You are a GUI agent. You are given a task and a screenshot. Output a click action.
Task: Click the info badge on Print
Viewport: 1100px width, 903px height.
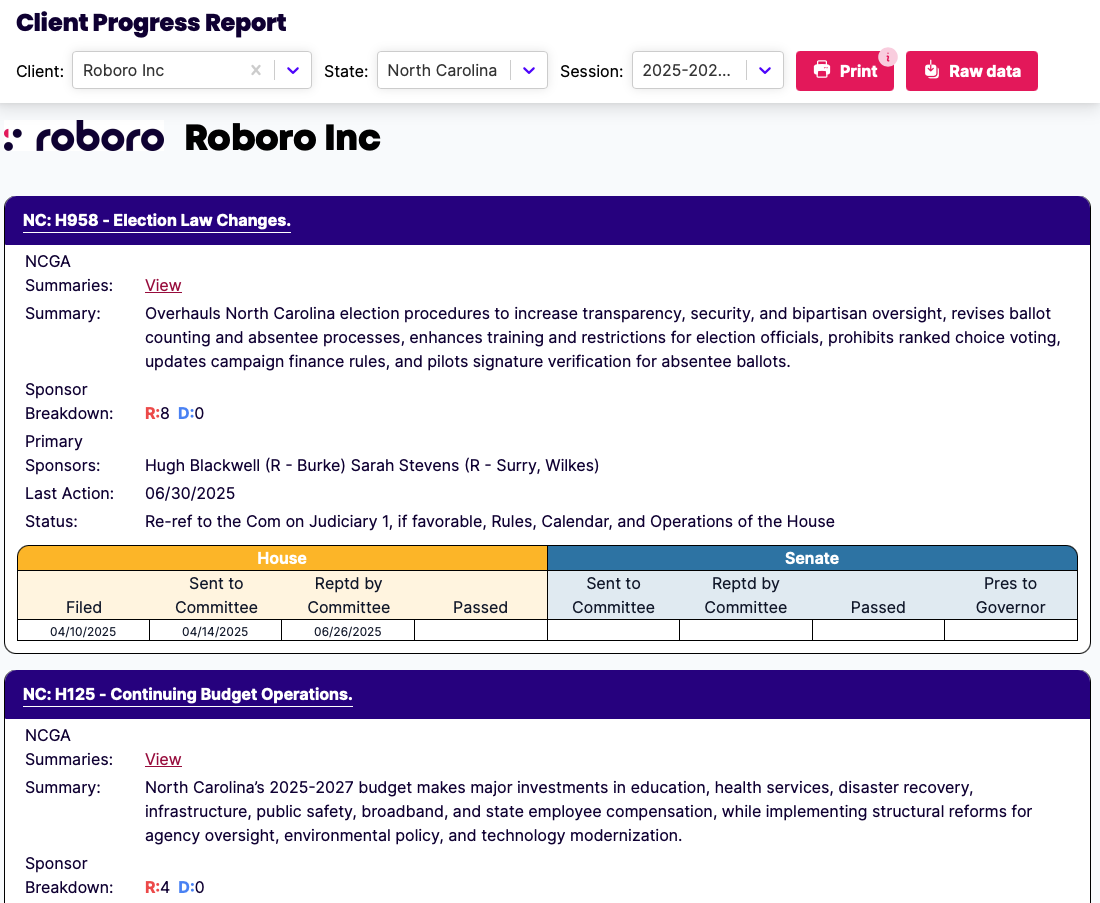point(887,58)
